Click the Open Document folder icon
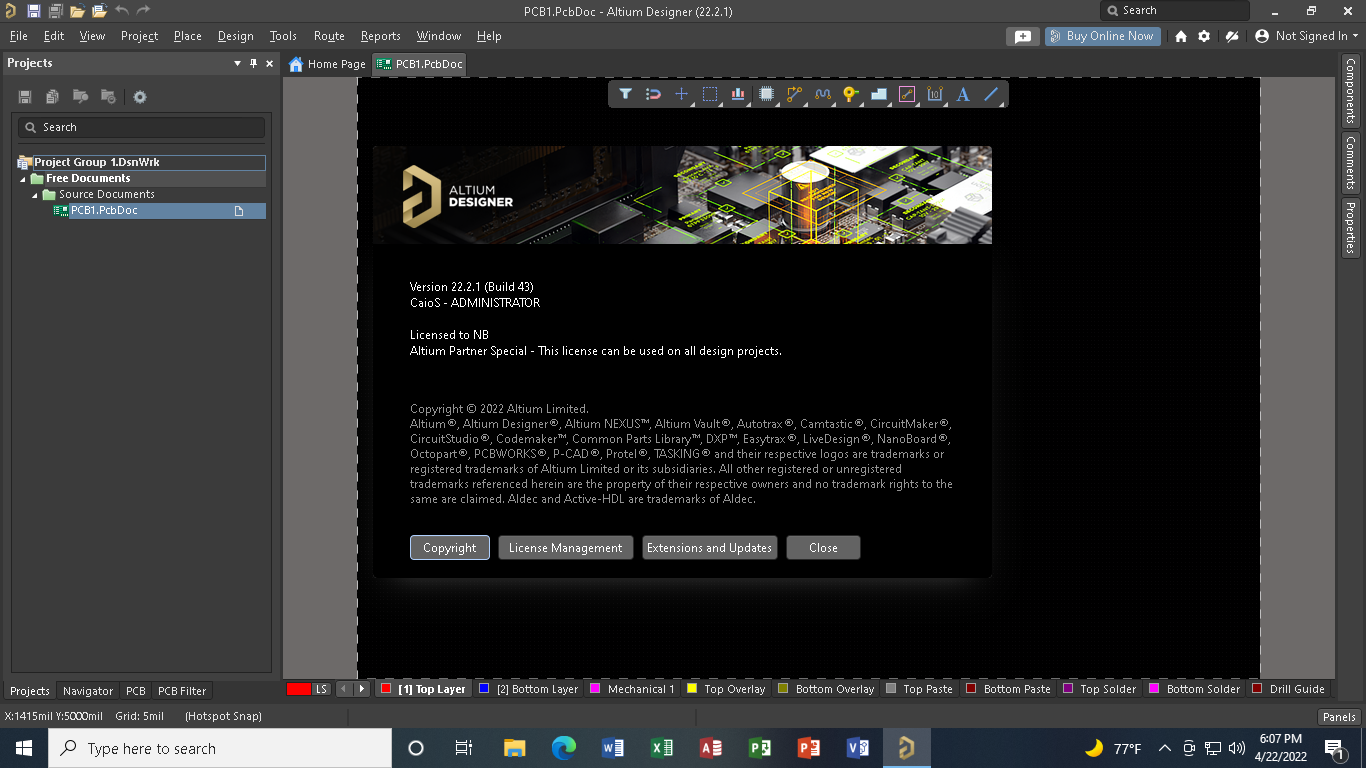The width and height of the screenshot is (1366, 768). coord(77,11)
